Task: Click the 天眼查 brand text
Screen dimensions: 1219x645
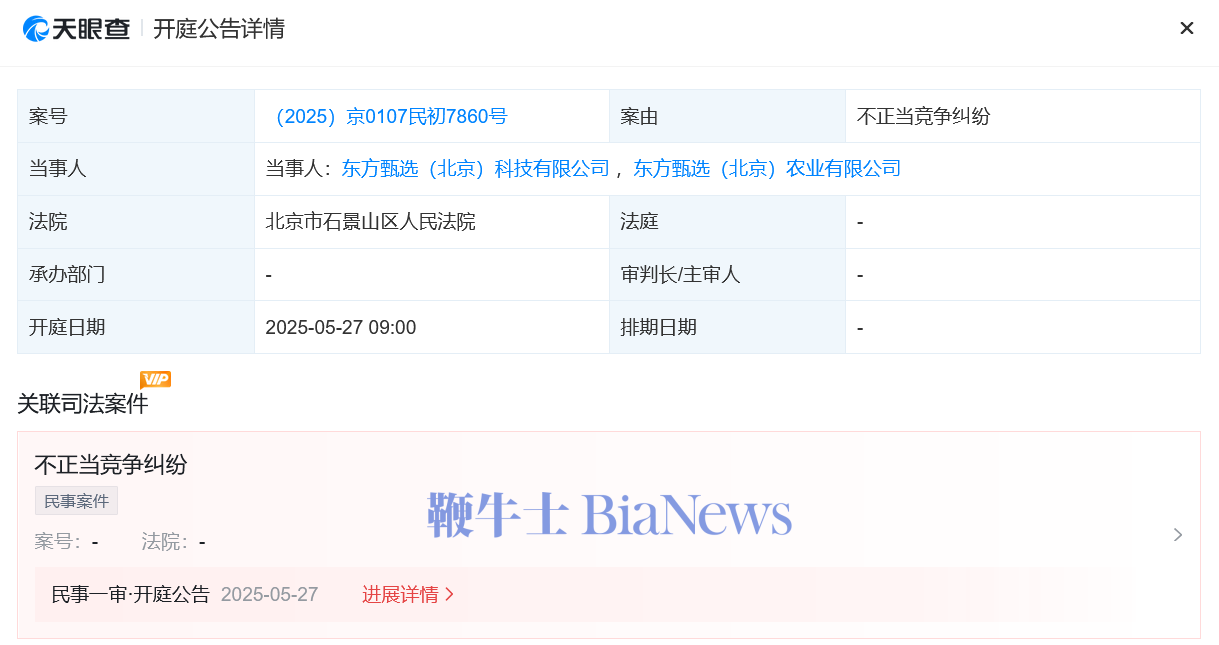Action: click(91, 29)
